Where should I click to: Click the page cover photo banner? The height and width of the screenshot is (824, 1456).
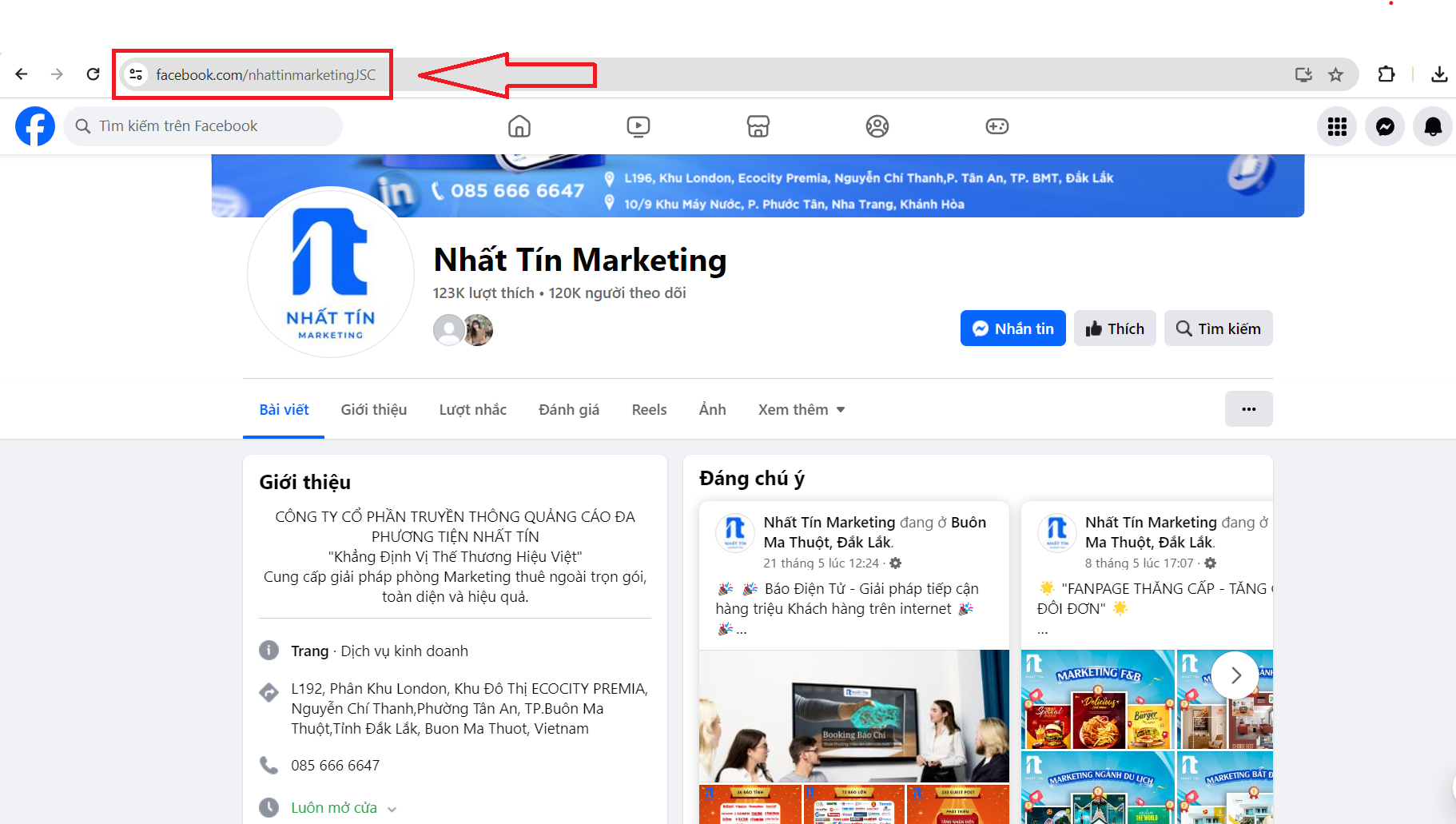[x=758, y=185]
